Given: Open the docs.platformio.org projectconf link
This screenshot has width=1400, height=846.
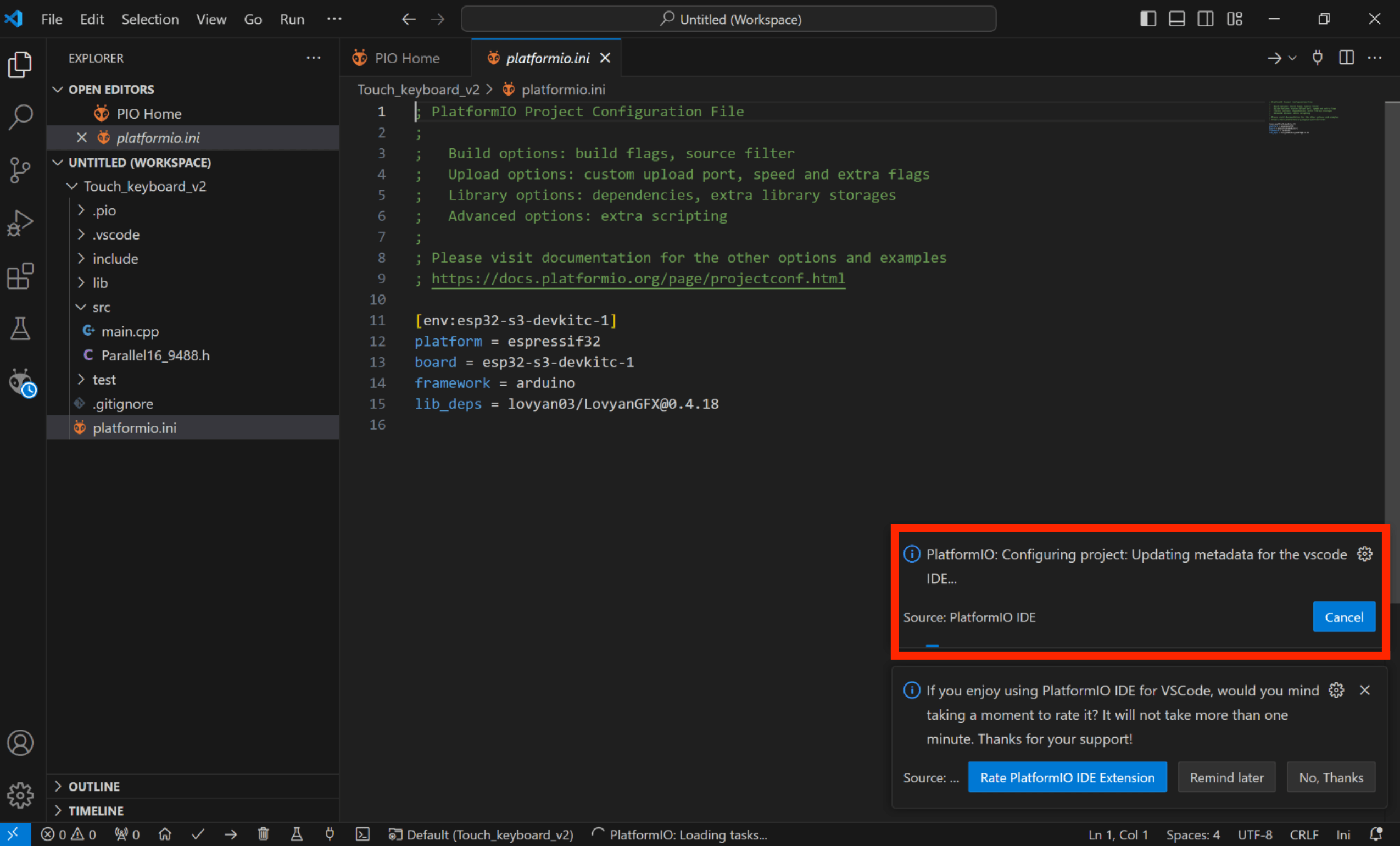Looking at the screenshot, I should point(638,279).
